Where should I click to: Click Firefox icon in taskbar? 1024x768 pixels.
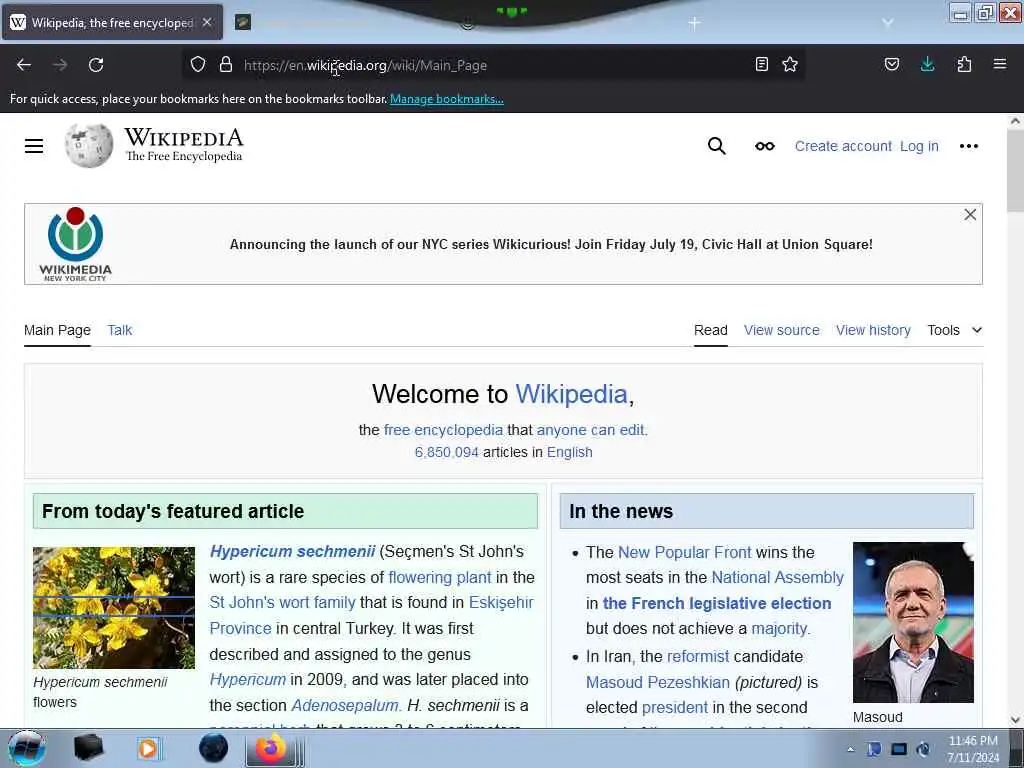pos(270,748)
